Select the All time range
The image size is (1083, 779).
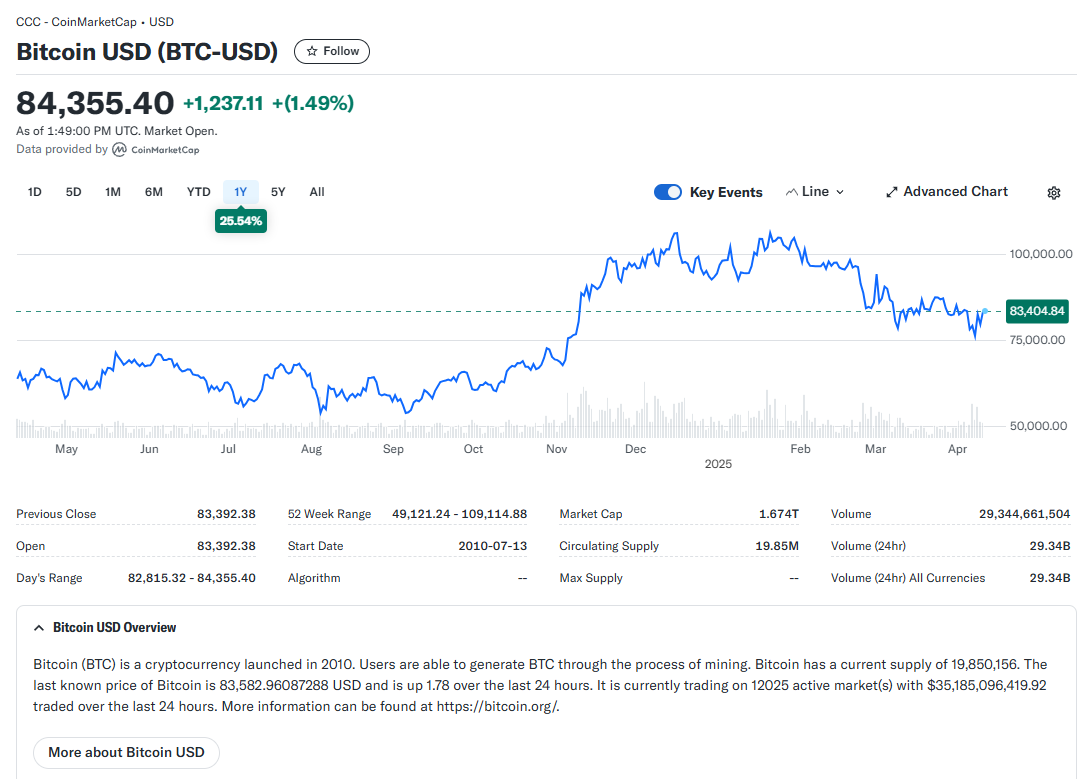[317, 192]
